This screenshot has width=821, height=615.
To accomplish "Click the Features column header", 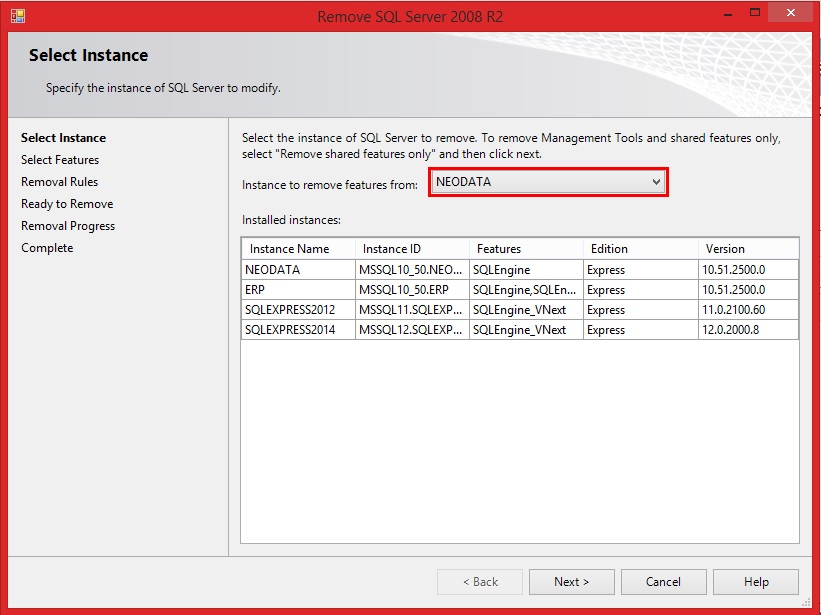I will (x=526, y=249).
